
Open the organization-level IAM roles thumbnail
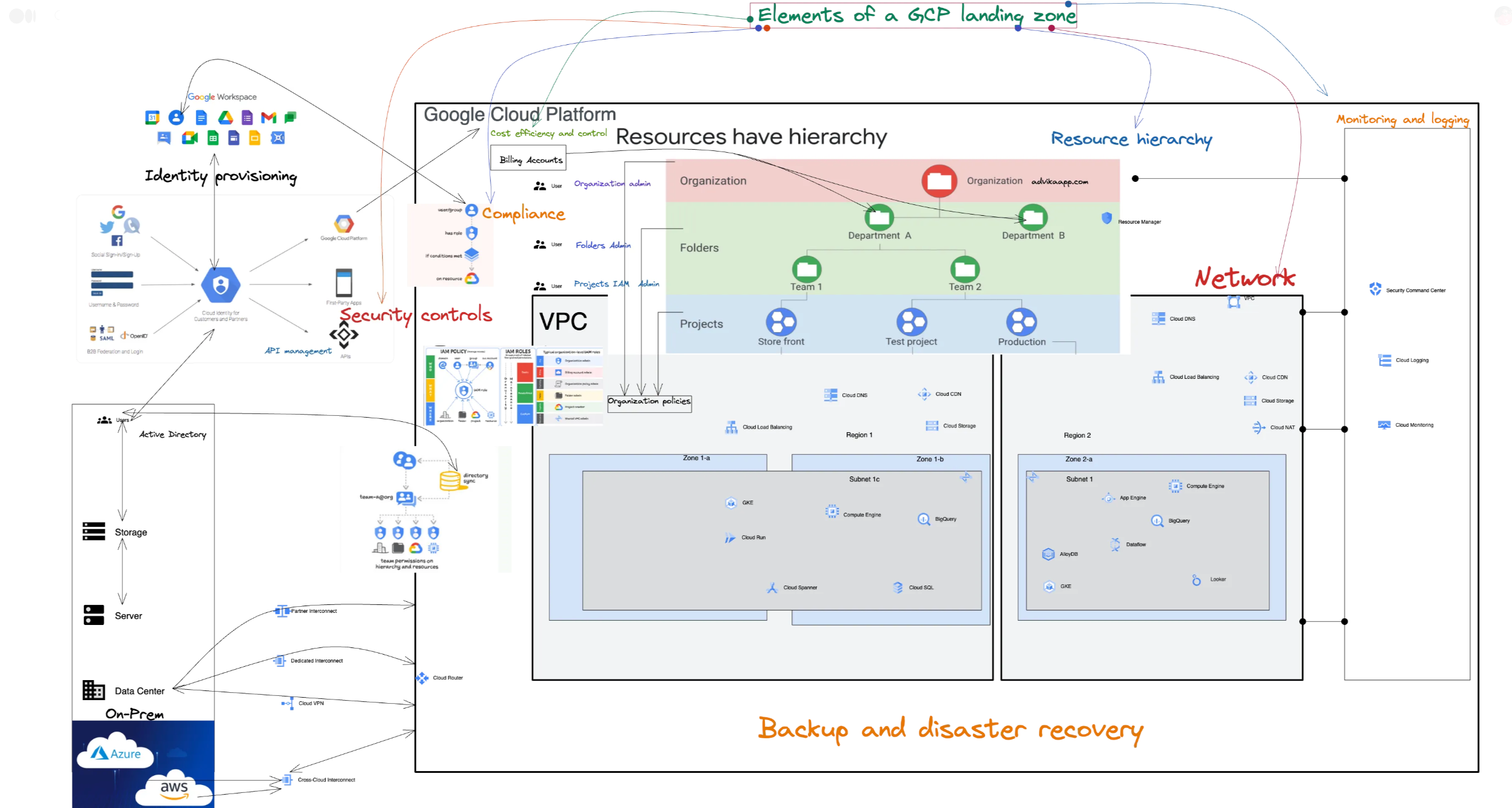[571, 386]
